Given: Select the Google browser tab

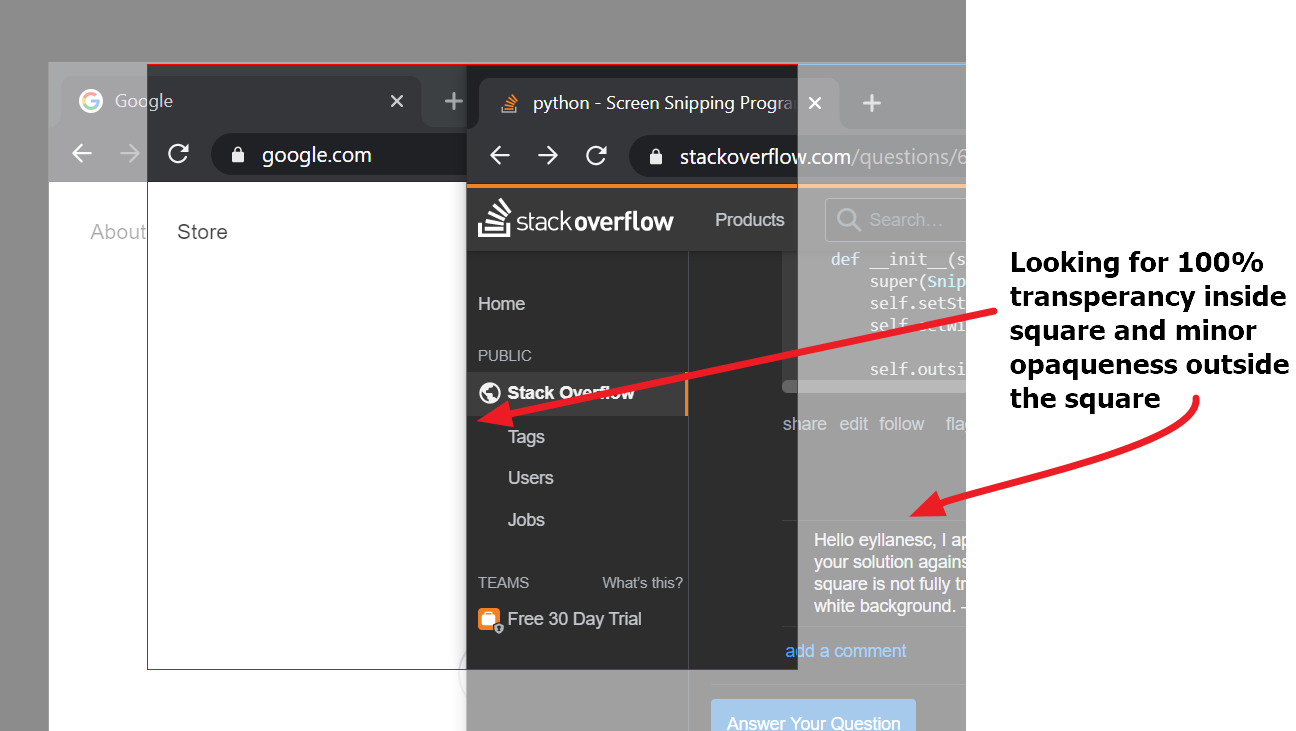Looking at the screenshot, I should tap(241, 101).
